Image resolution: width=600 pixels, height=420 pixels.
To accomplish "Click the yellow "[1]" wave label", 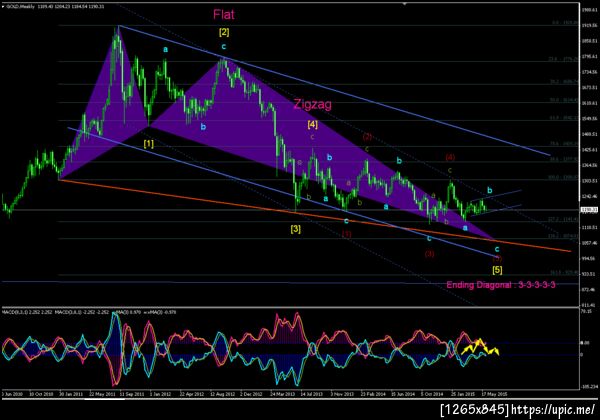I will [148, 144].
